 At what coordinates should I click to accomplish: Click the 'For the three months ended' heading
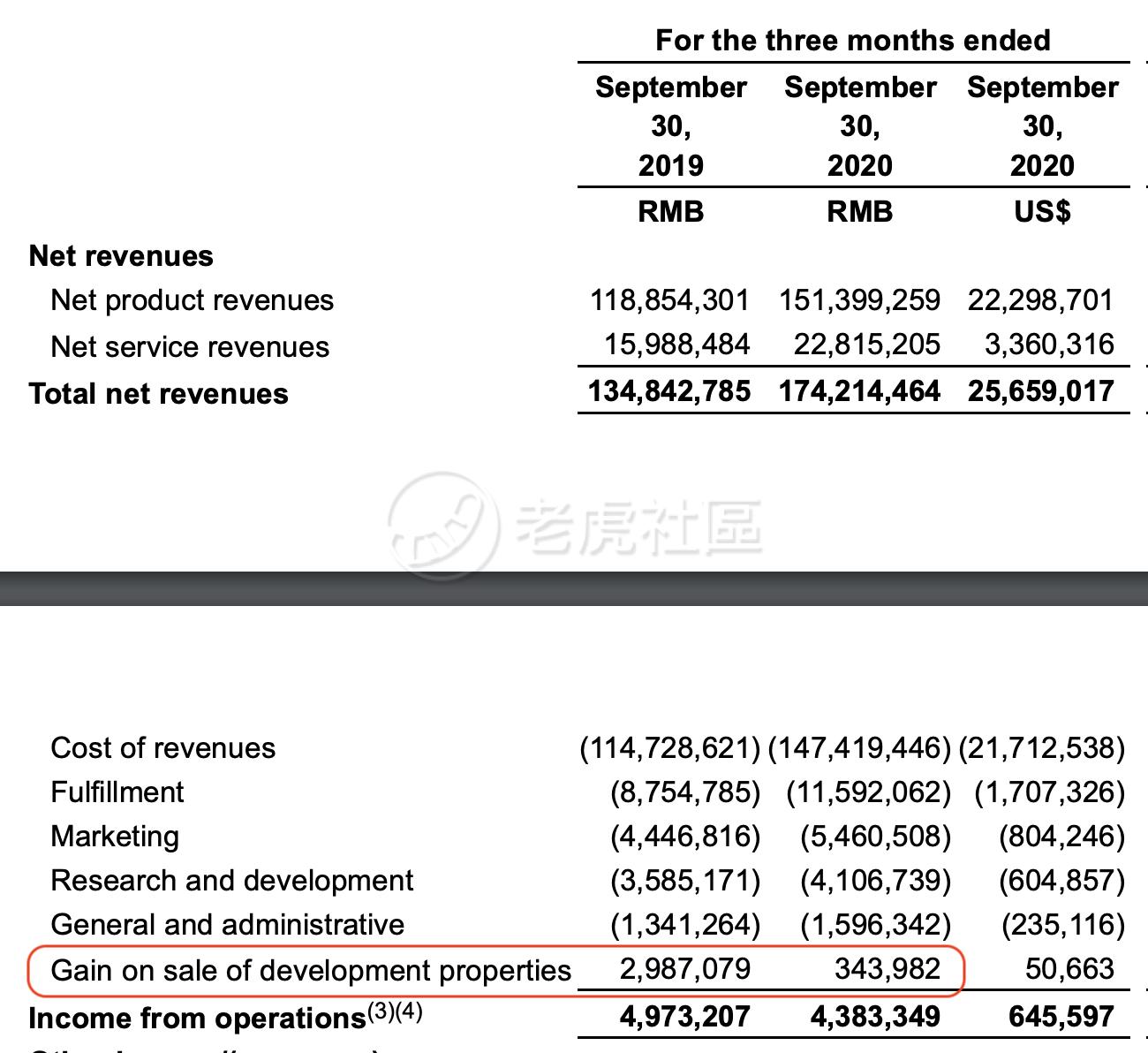pyautogui.click(x=852, y=41)
